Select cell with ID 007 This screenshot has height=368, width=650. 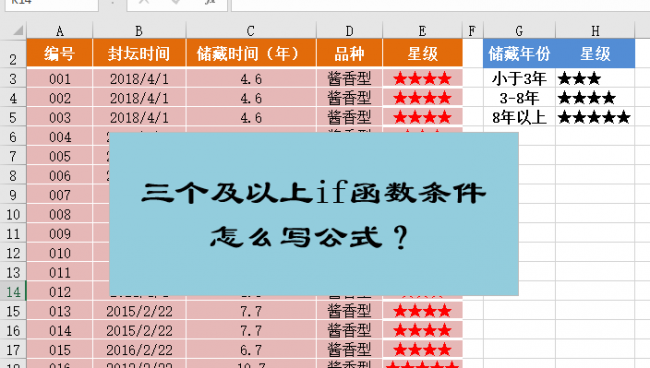[x=60, y=195]
